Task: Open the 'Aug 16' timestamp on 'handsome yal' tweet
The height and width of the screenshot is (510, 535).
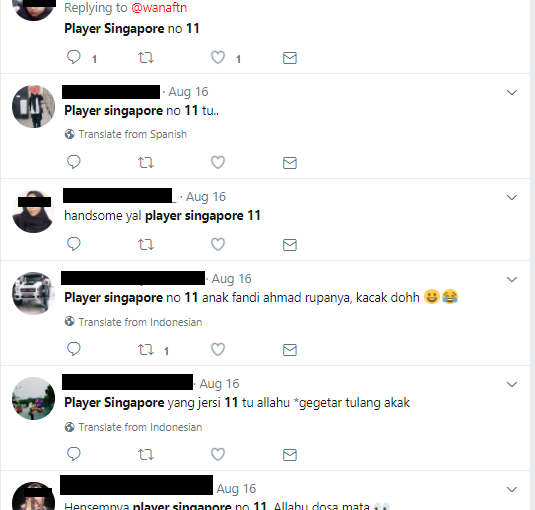Action: click(206, 197)
